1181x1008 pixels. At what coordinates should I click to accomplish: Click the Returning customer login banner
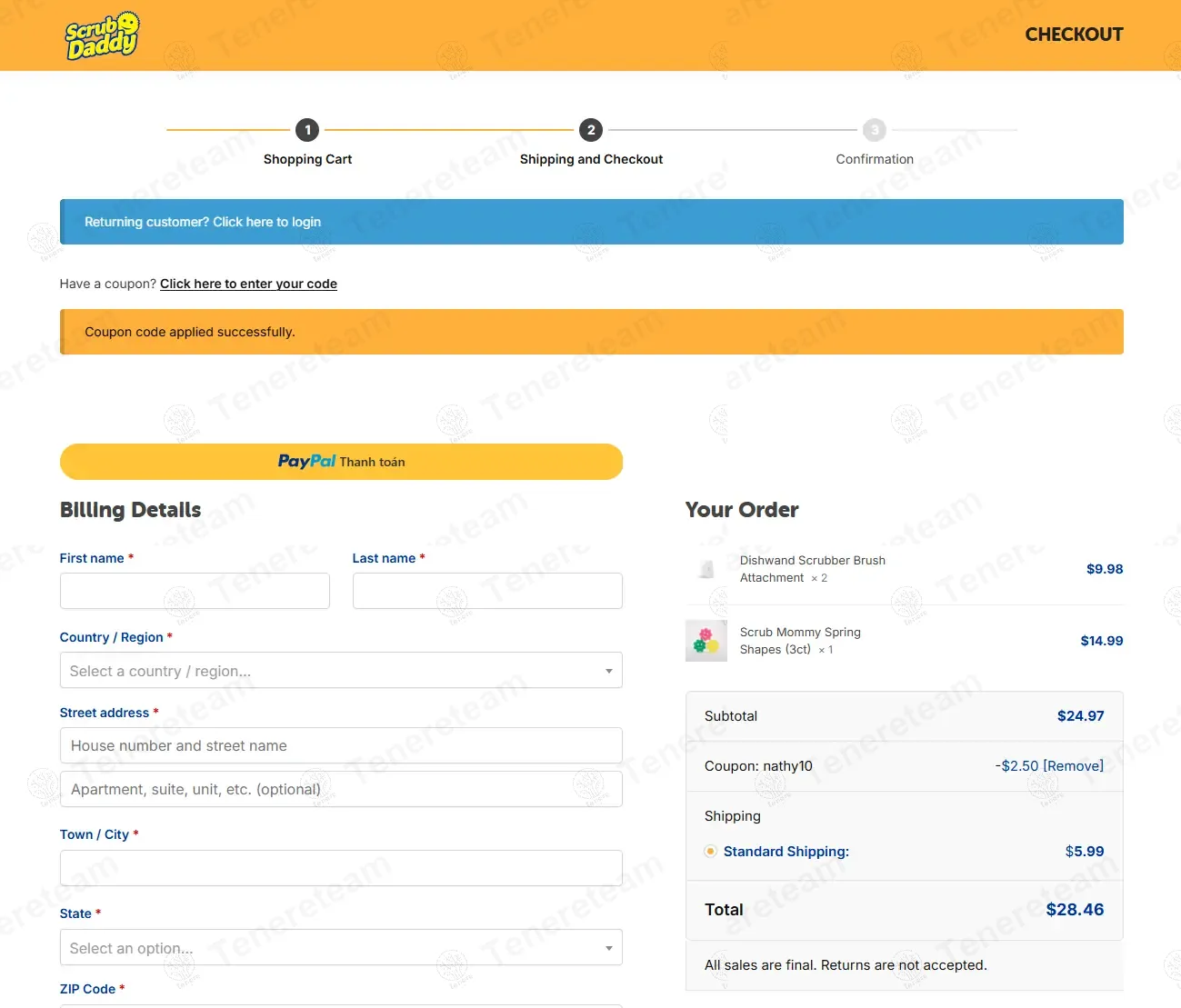pyautogui.click(x=592, y=222)
